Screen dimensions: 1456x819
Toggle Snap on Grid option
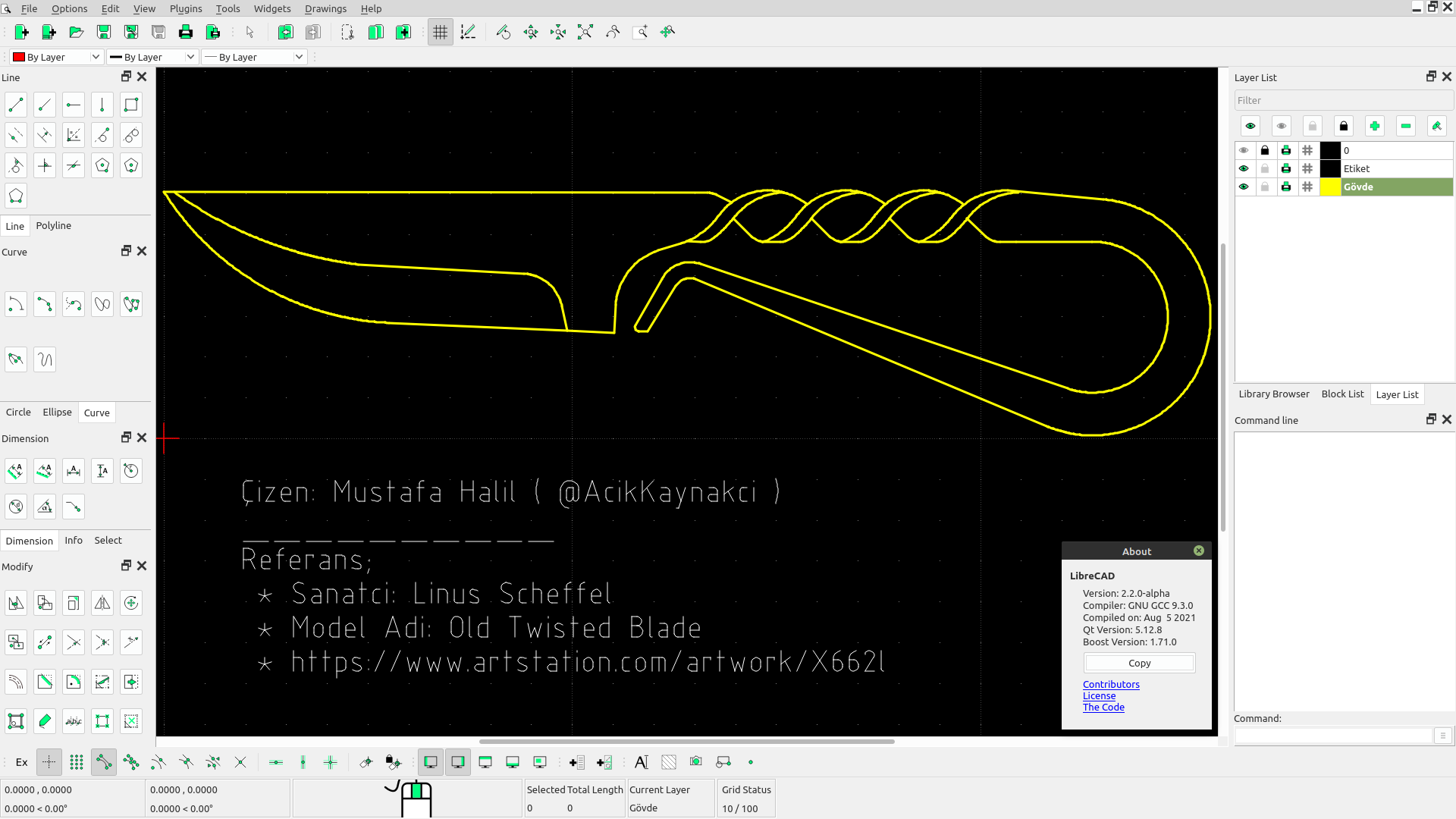click(77, 762)
